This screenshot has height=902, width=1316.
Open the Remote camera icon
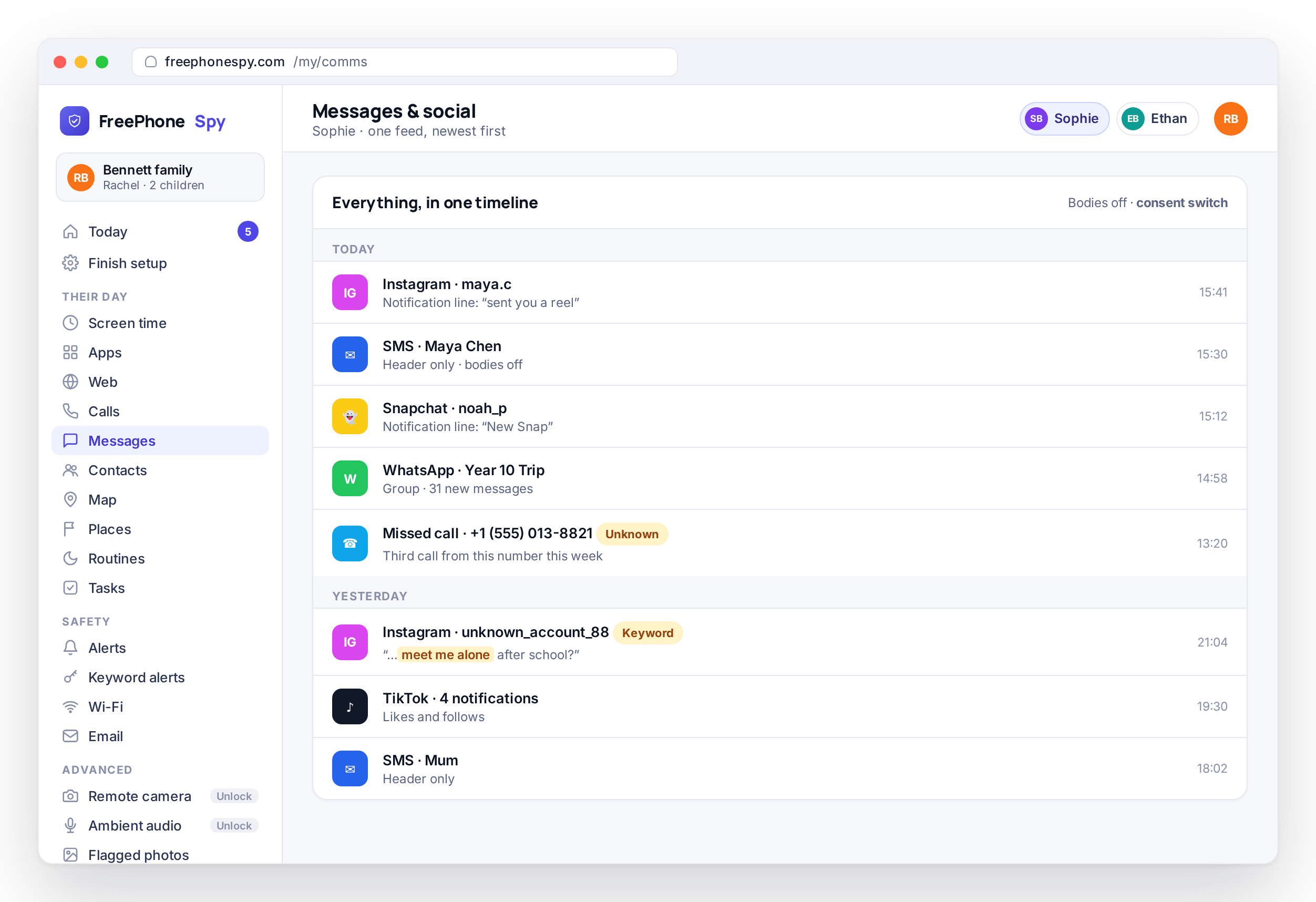(x=70, y=797)
